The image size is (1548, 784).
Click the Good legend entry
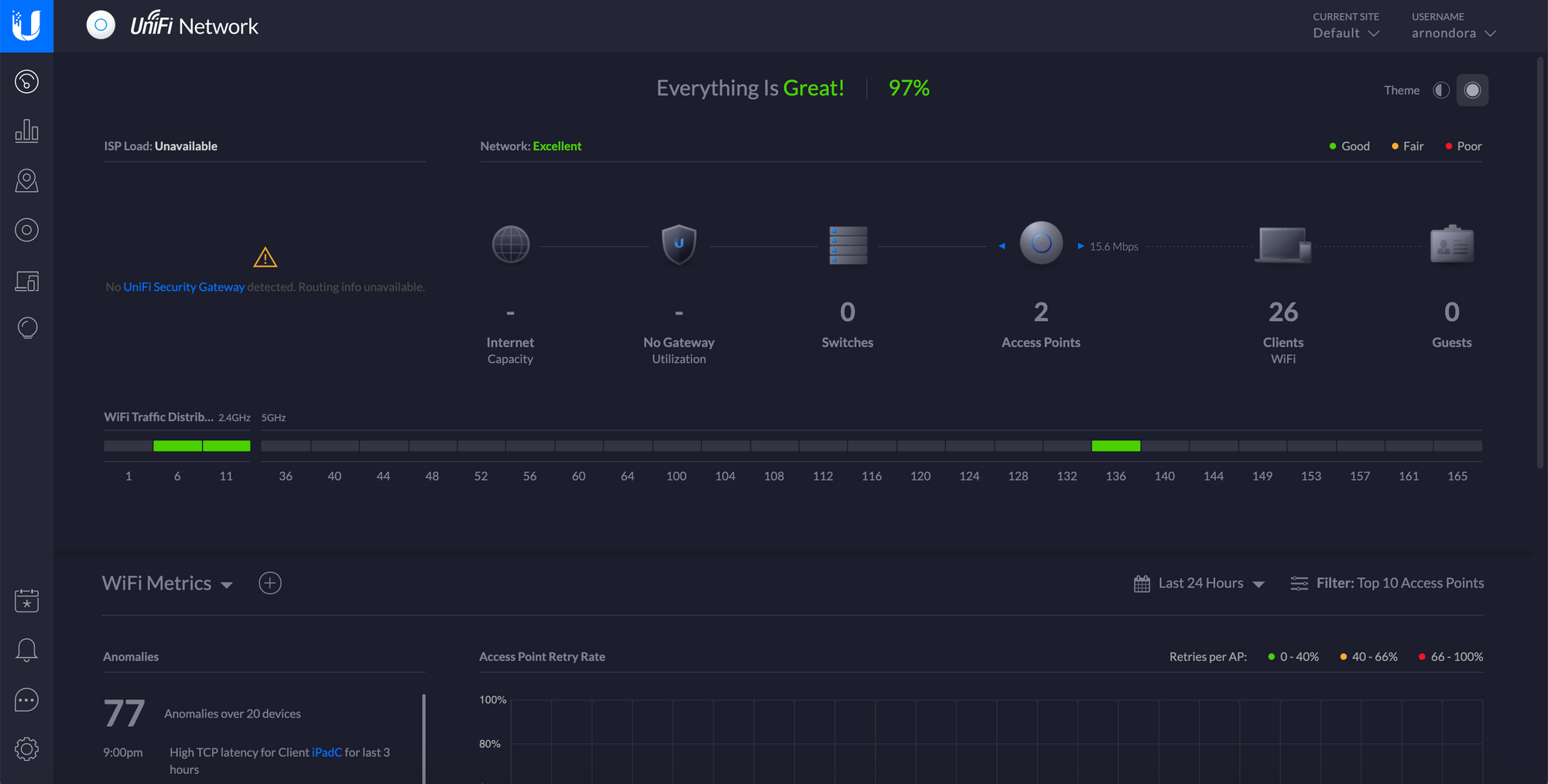point(1349,146)
